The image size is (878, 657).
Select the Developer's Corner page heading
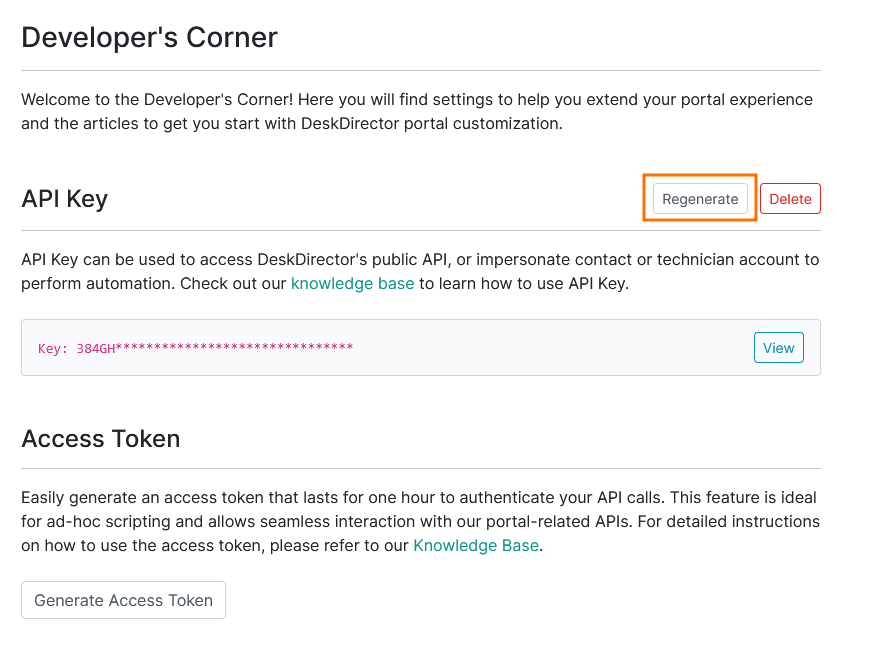[x=149, y=38]
